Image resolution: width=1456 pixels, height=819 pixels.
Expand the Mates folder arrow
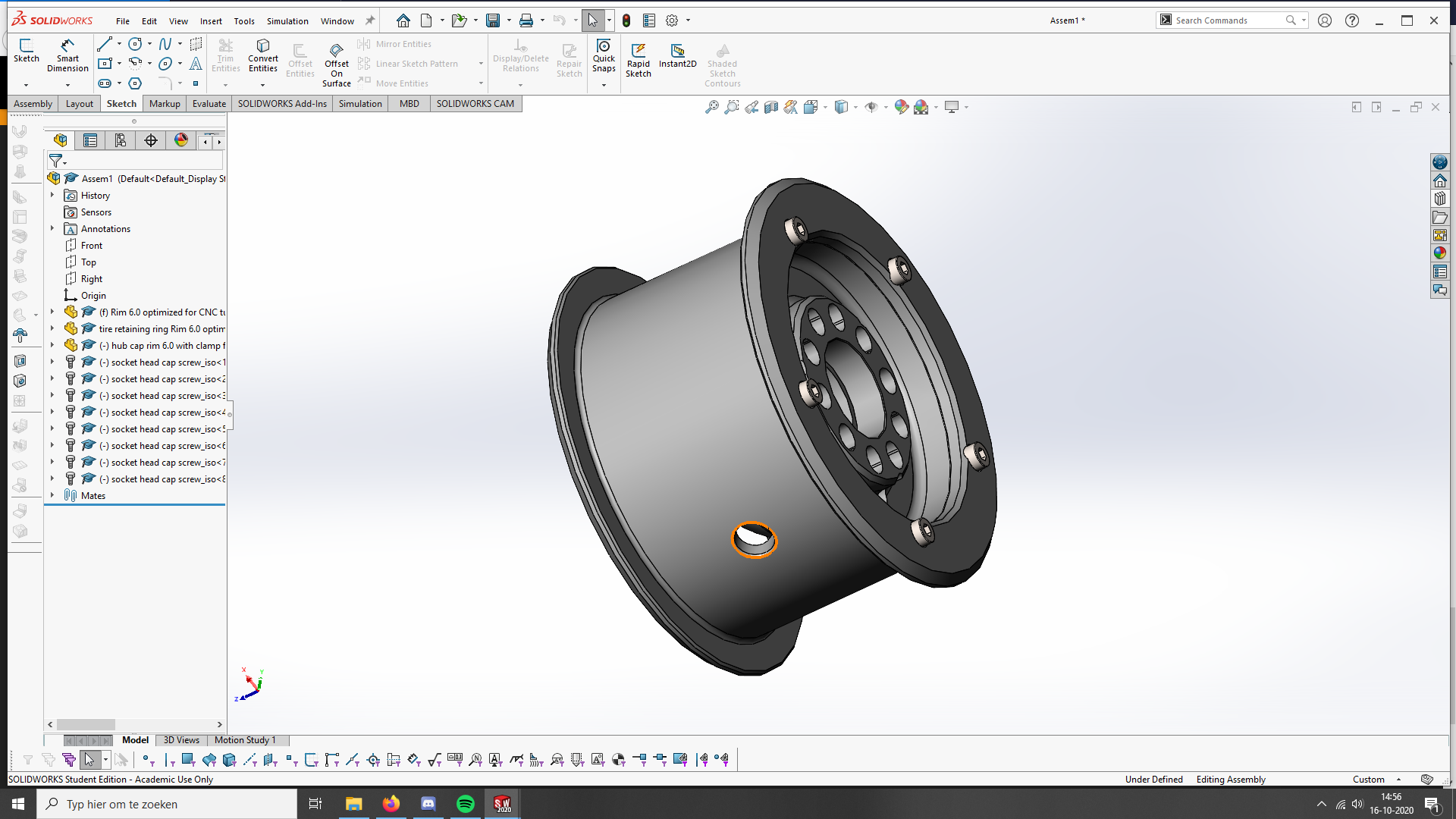pyautogui.click(x=52, y=496)
